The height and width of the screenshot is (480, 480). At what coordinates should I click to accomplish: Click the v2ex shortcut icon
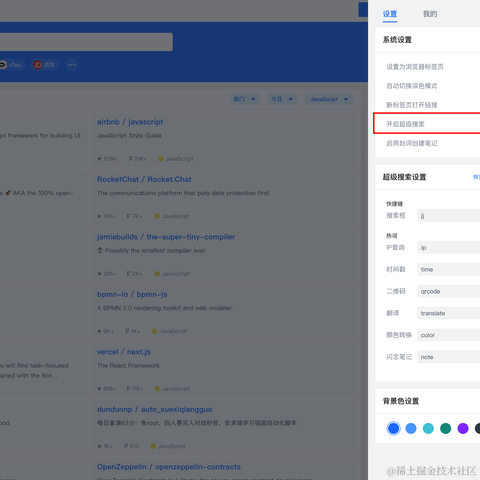(x=12, y=65)
